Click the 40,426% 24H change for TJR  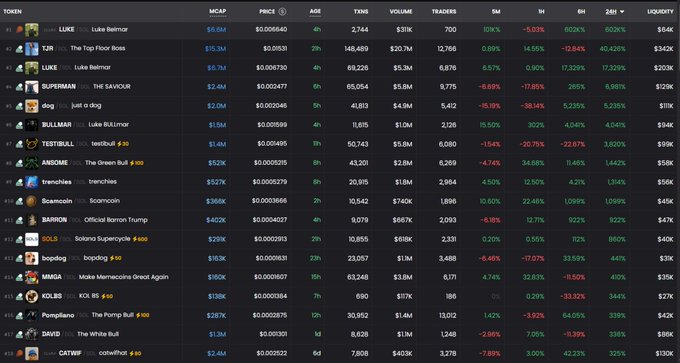(x=612, y=49)
